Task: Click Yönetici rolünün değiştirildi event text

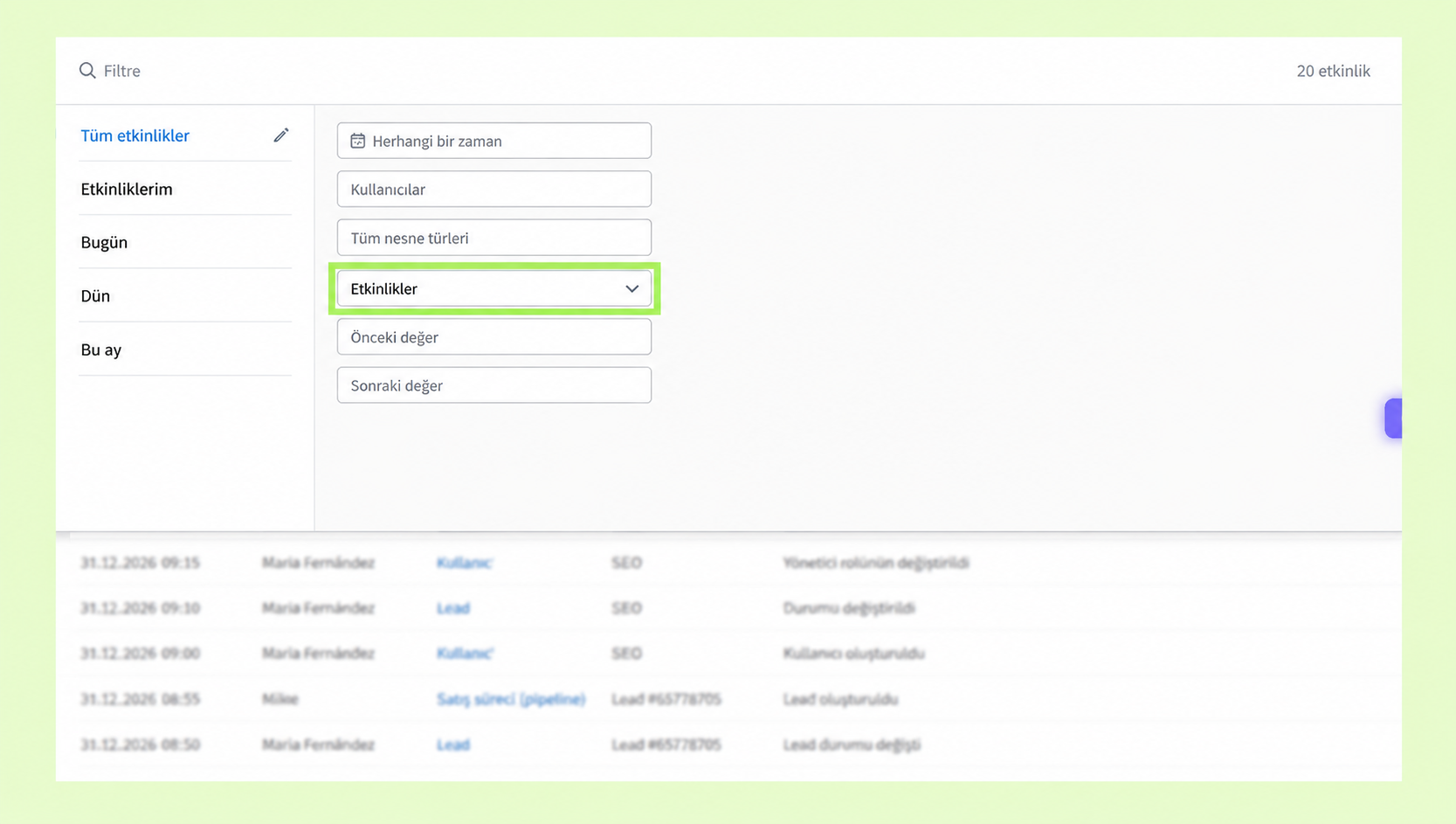Action: [x=876, y=563]
